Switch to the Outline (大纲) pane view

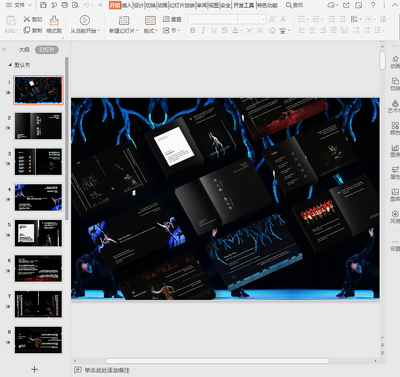[x=24, y=50]
